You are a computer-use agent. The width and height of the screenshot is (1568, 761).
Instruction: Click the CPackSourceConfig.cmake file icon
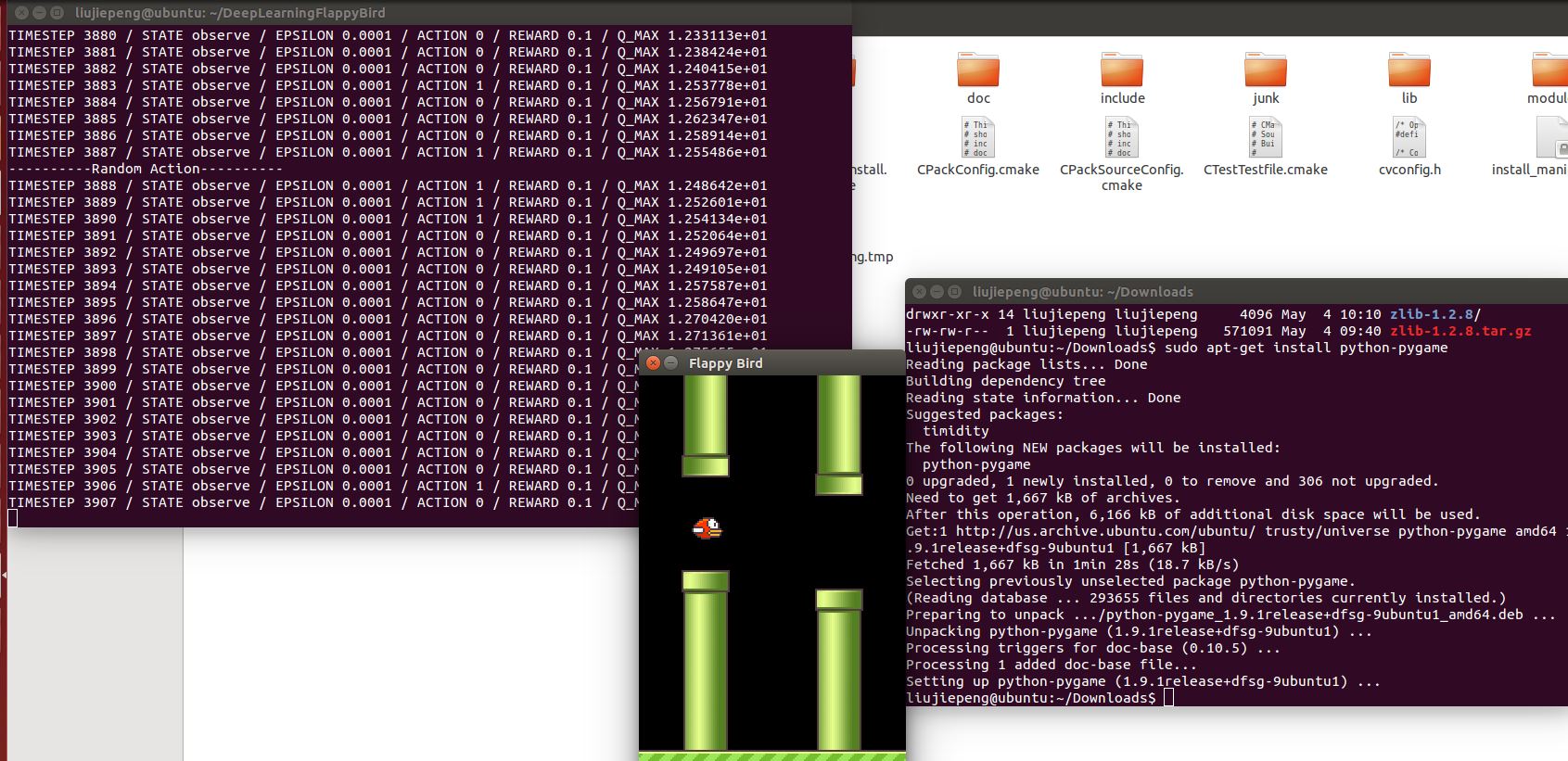coord(1122,137)
